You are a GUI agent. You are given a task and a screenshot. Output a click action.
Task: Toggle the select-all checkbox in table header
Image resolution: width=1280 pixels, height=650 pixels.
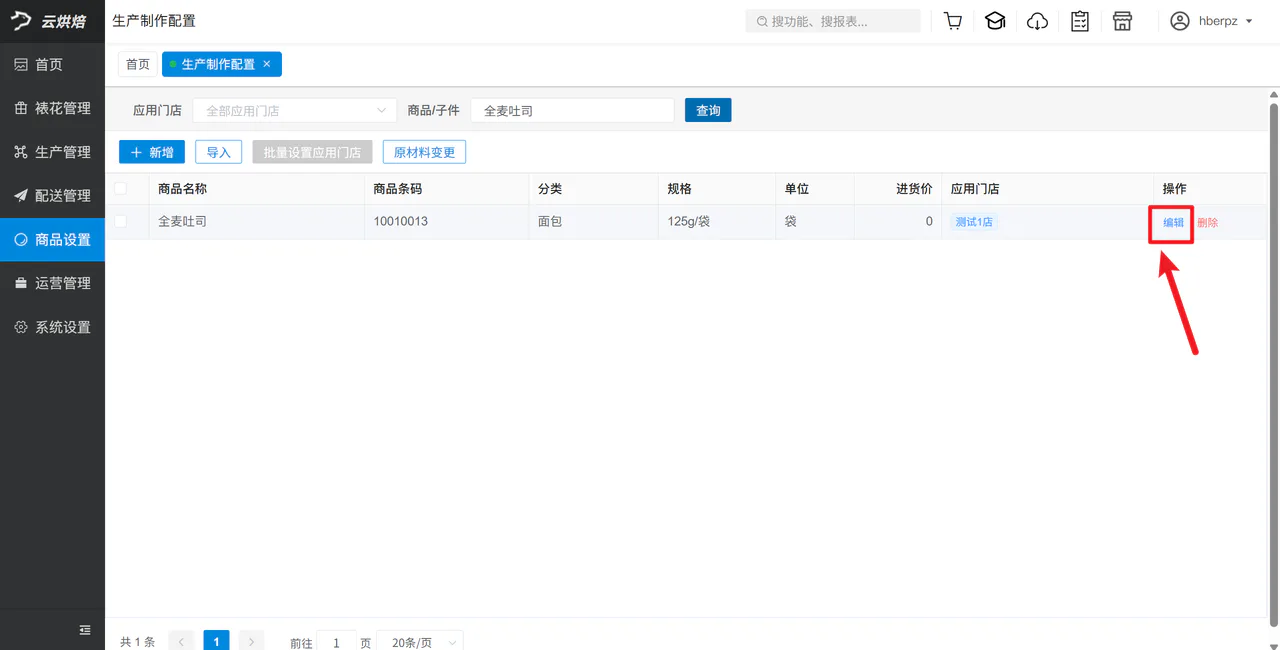click(x=121, y=188)
